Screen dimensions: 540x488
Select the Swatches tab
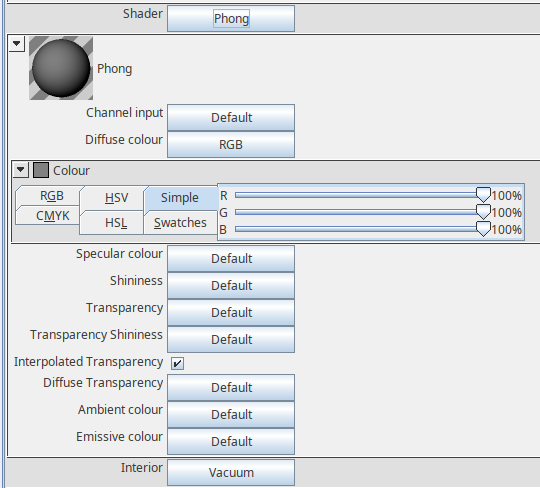180,223
